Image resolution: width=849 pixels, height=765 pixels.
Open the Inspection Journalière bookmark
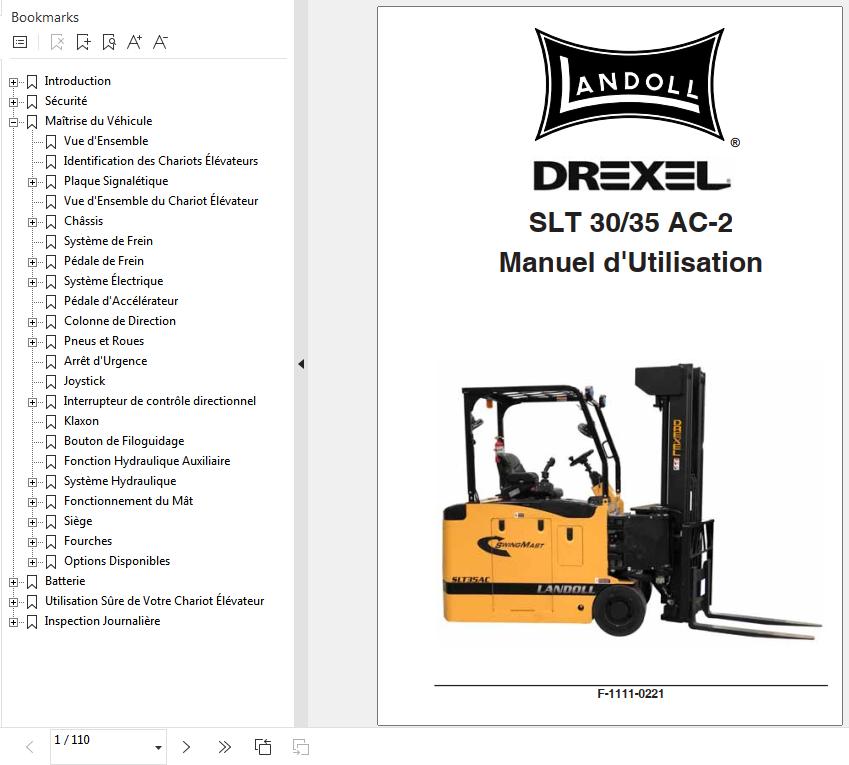pos(102,622)
